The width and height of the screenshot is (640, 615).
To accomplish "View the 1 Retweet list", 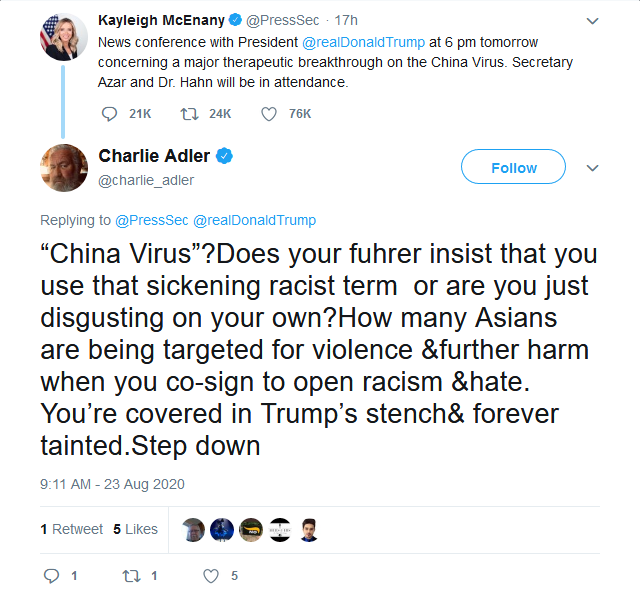I will tap(71, 529).
